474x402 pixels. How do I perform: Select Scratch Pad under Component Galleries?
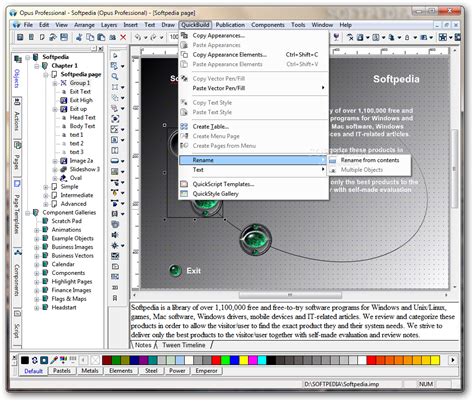(66, 221)
